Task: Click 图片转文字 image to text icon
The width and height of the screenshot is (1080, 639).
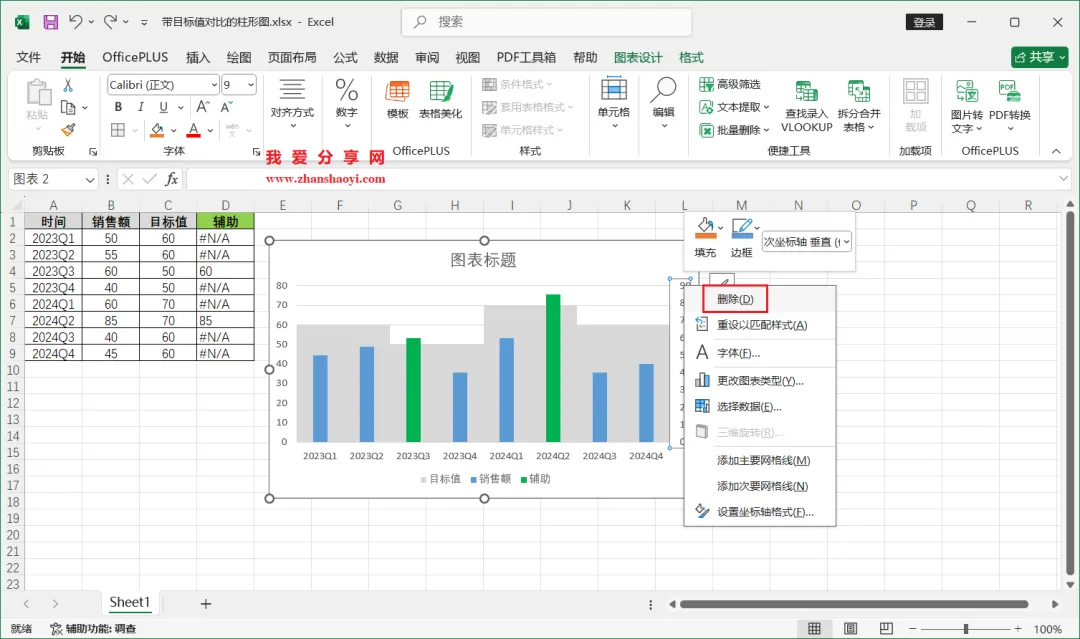Action: coord(967,105)
